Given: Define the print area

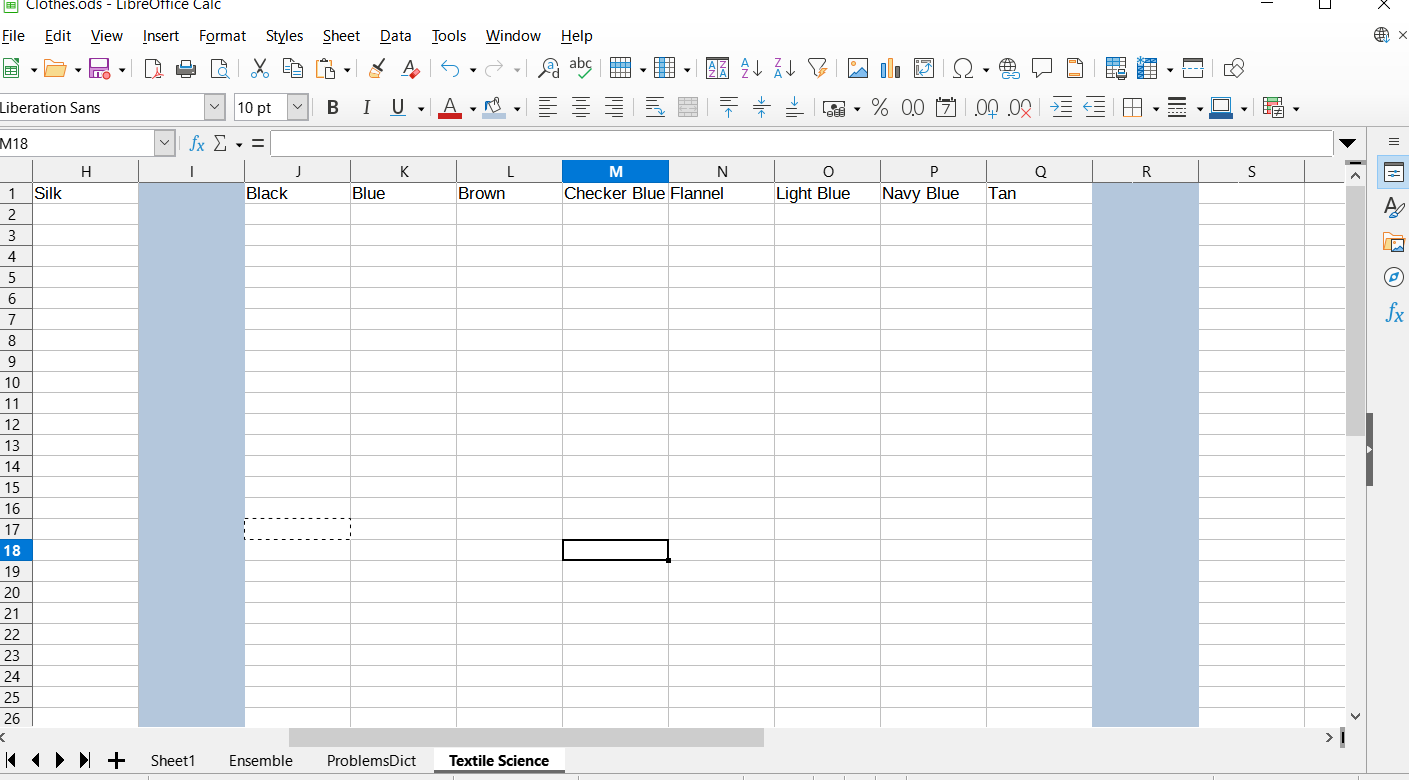Looking at the screenshot, I should tap(1116, 68).
